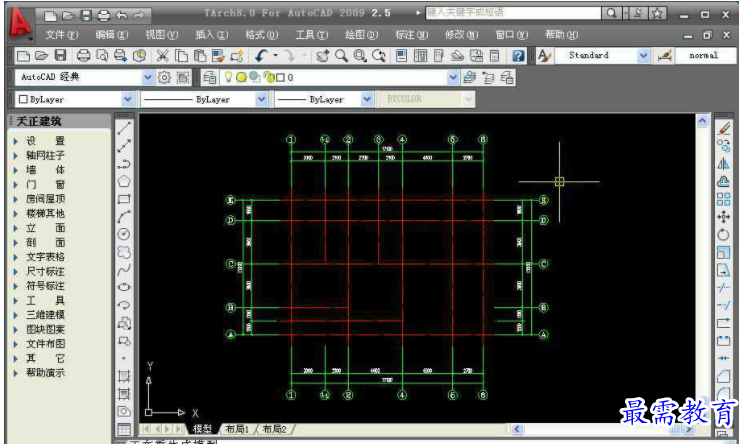Open the 编辑(E) menu
The width and height of the screenshot is (744, 444).
112,35
